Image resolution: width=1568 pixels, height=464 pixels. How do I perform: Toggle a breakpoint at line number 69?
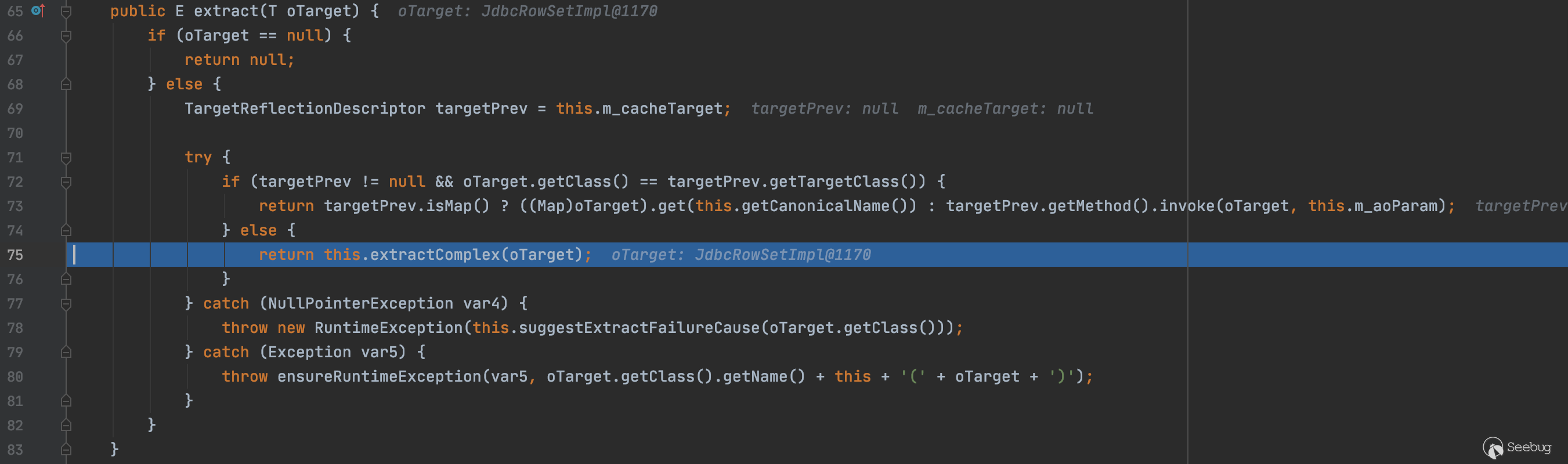[15, 109]
